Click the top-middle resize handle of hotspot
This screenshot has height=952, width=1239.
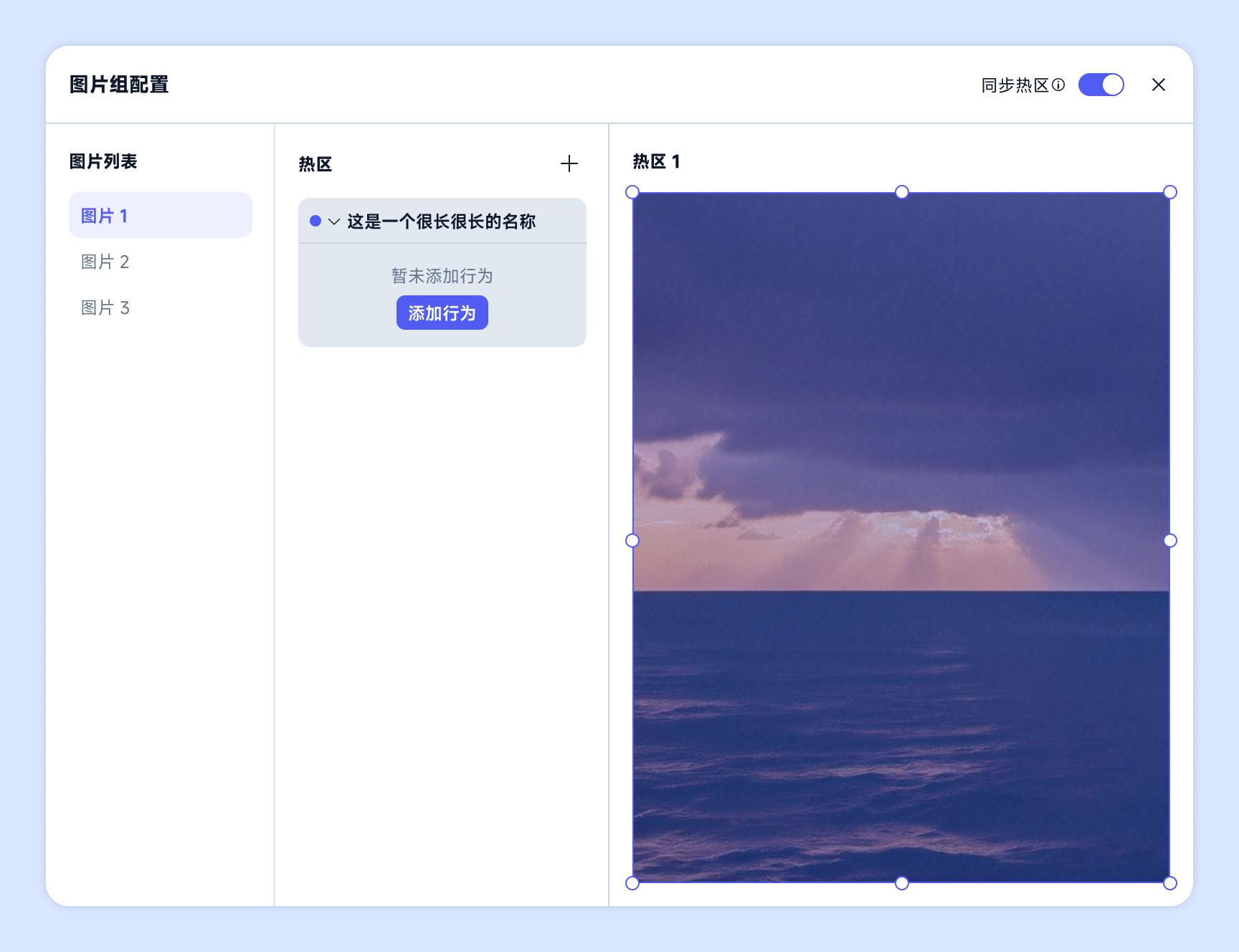click(x=902, y=192)
